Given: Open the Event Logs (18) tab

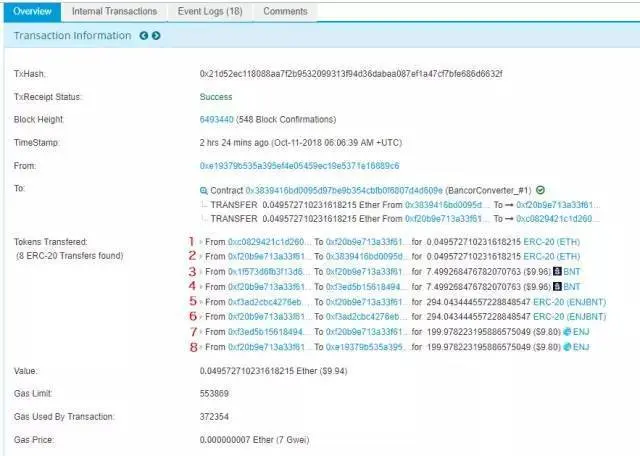Looking at the screenshot, I should [210, 11].
